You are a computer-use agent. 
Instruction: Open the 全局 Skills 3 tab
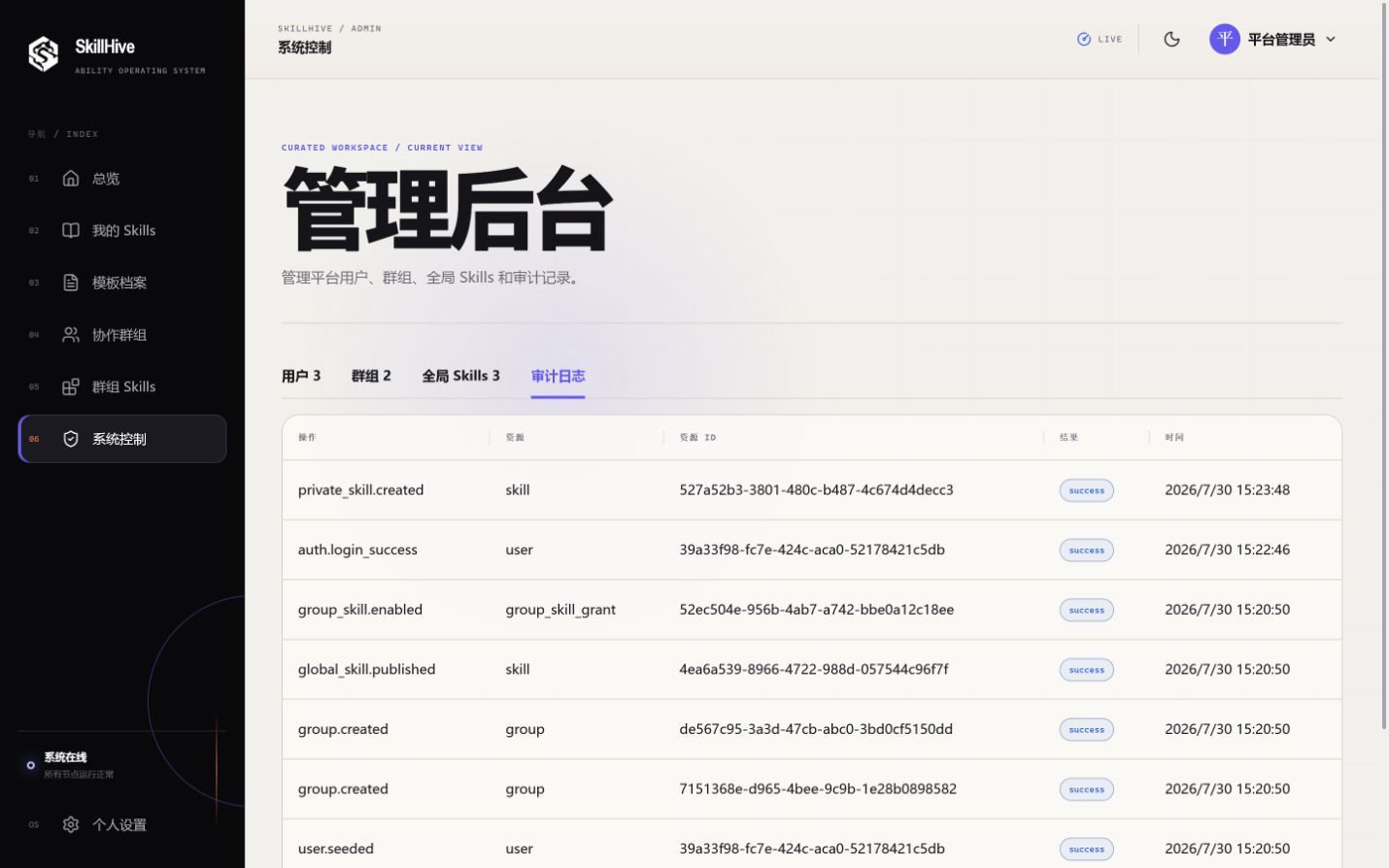pos(461,376)
